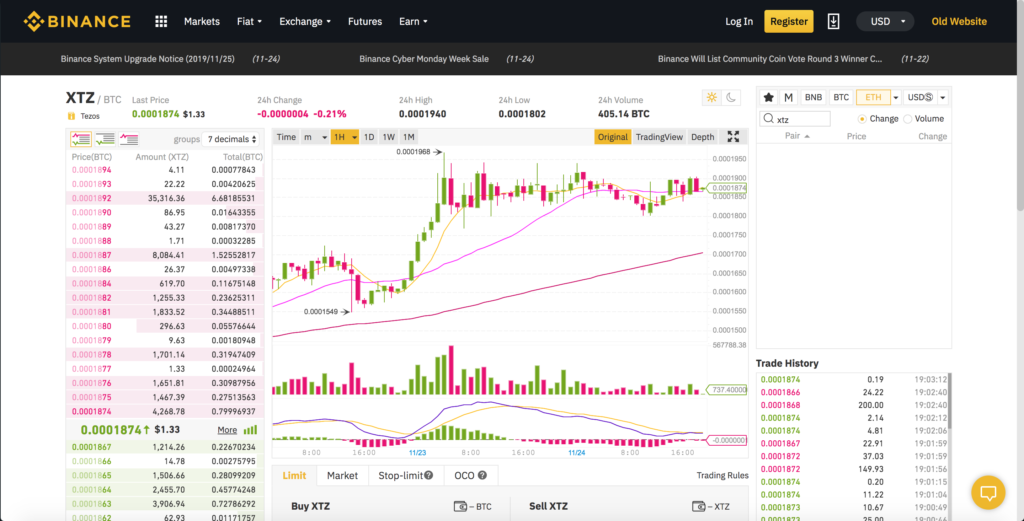1024x521 pixels.
Task: Set chart interval to 1D
Action: (x=369, y=137)
